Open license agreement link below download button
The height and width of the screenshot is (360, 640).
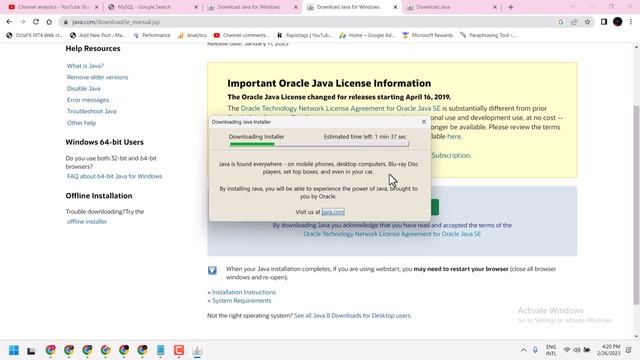pos(392,234)
